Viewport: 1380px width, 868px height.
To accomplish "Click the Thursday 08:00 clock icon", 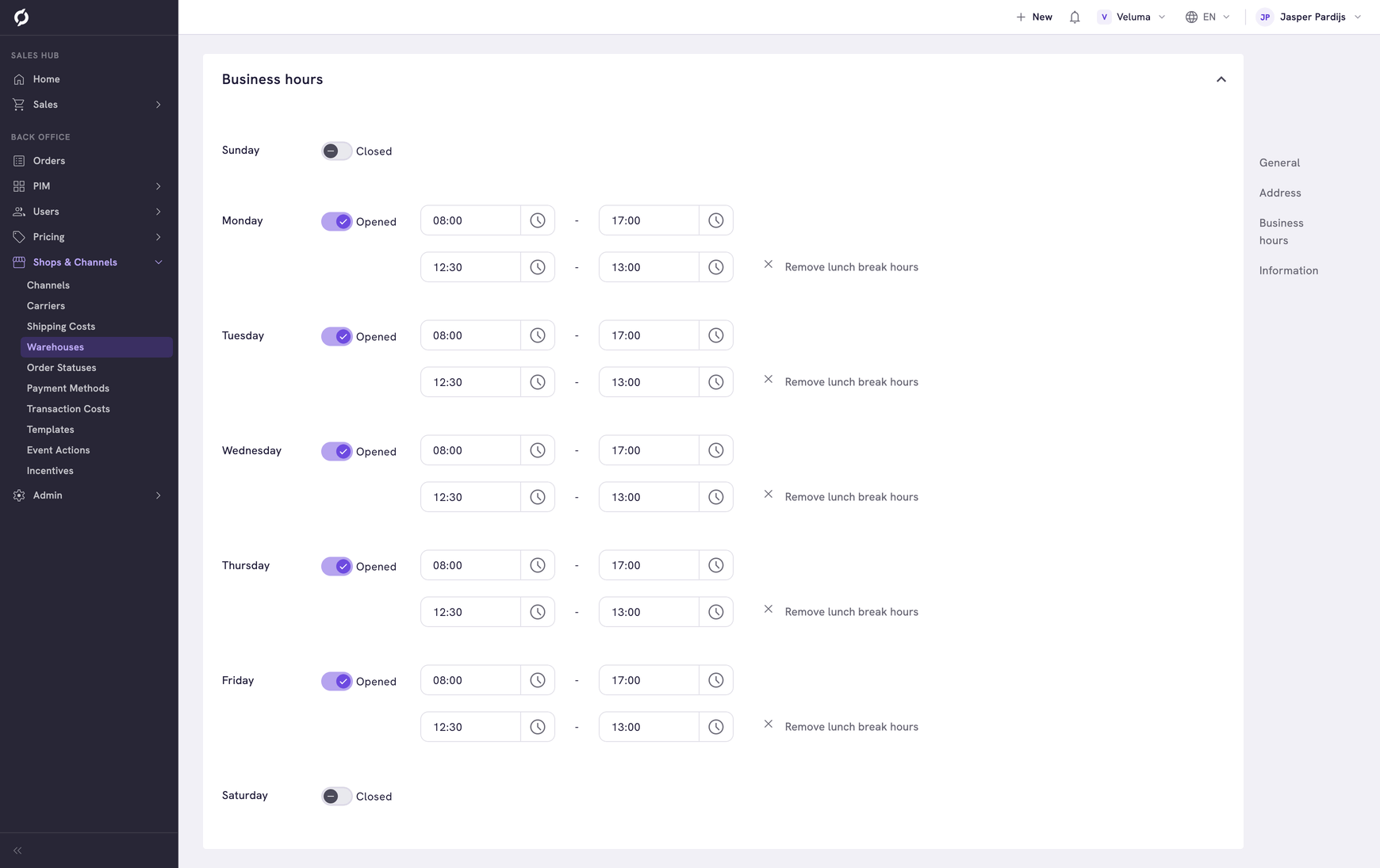I will click(538, 565).
